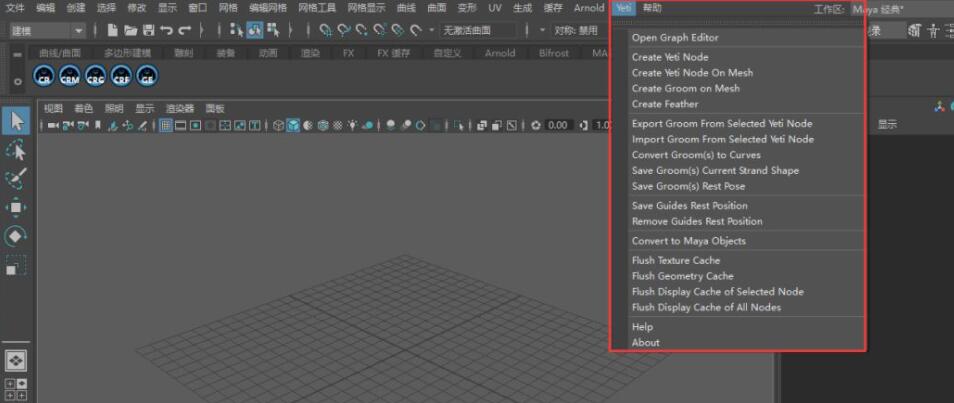Click the Open Scene folder icon
This screenshot has height=403, width=954.
[130, 31]
